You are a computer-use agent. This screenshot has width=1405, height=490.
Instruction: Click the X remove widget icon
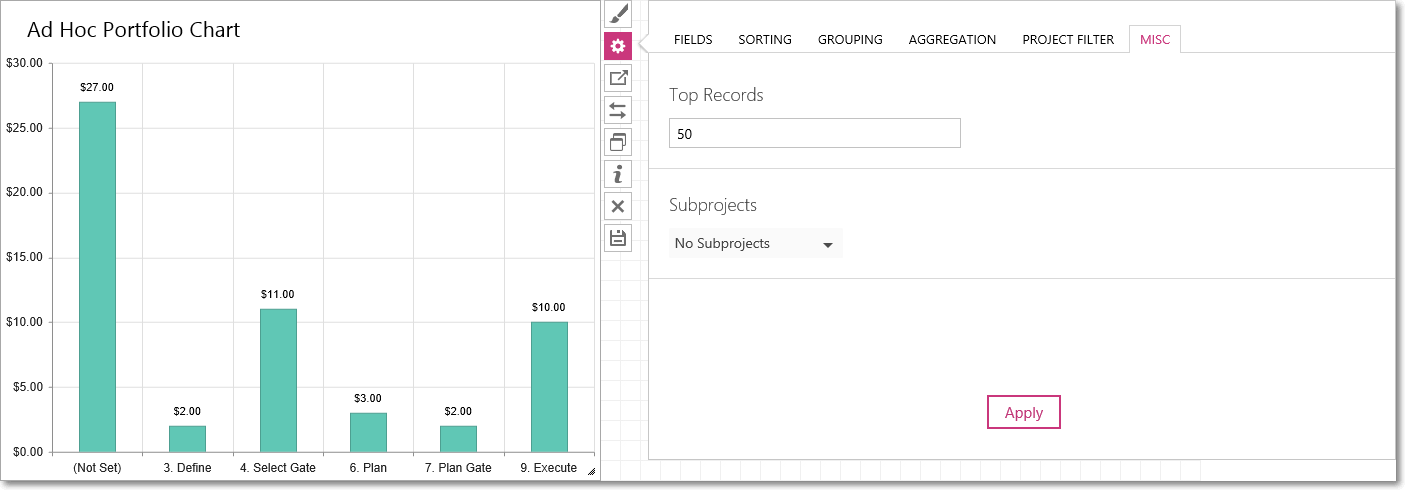(x=618, y=206)
